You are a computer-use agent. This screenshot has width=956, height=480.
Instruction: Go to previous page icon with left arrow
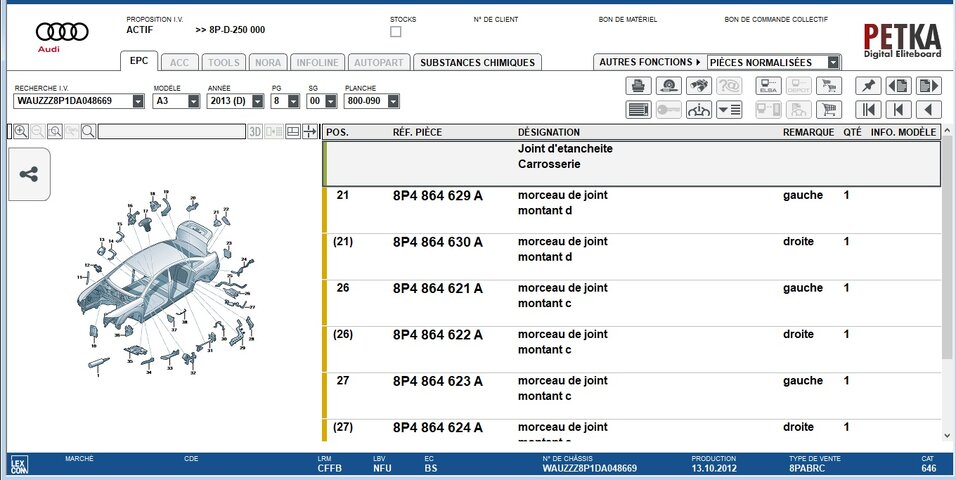tap(899, 86)
